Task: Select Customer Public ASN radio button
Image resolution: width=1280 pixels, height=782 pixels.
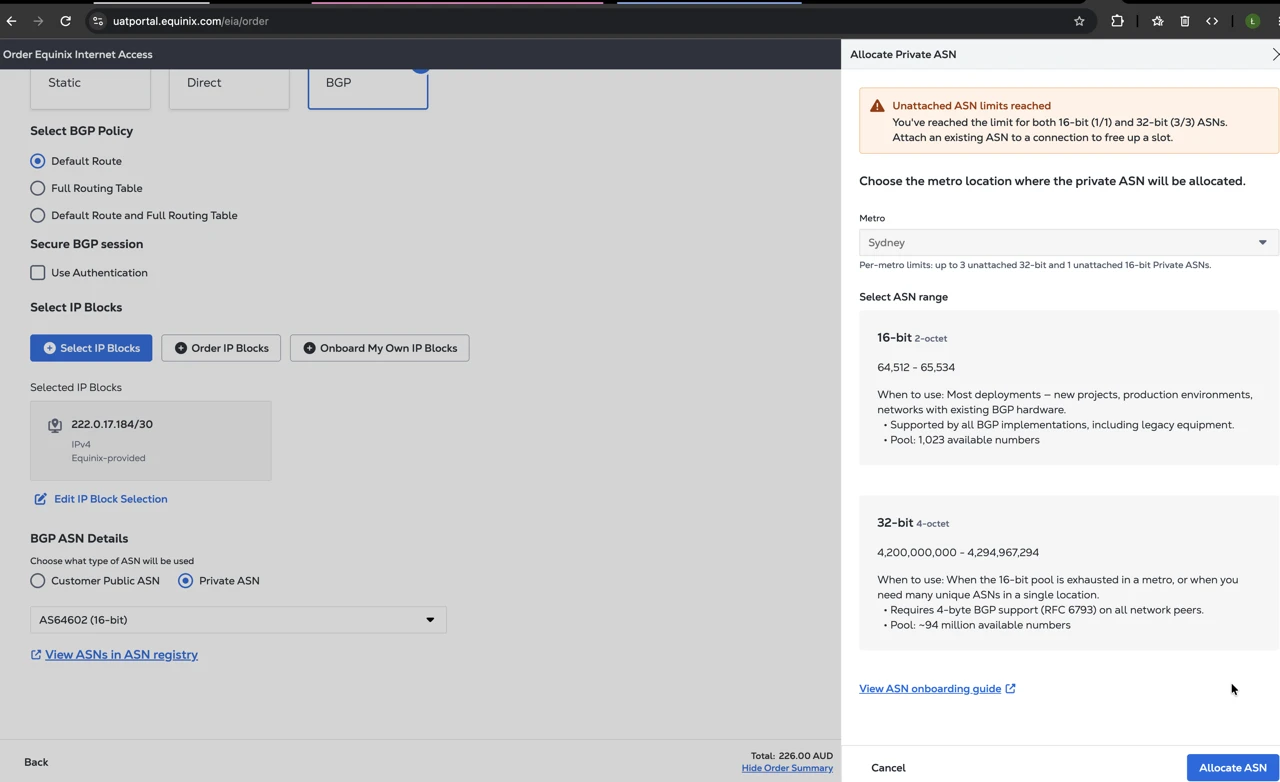Action: [x=38, y=581]
